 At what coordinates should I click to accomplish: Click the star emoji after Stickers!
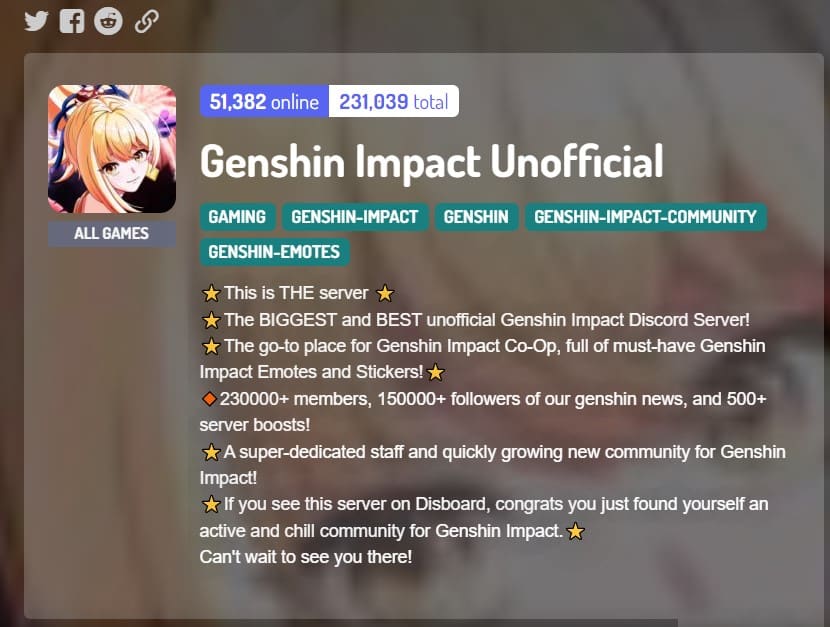coord(436,372)
